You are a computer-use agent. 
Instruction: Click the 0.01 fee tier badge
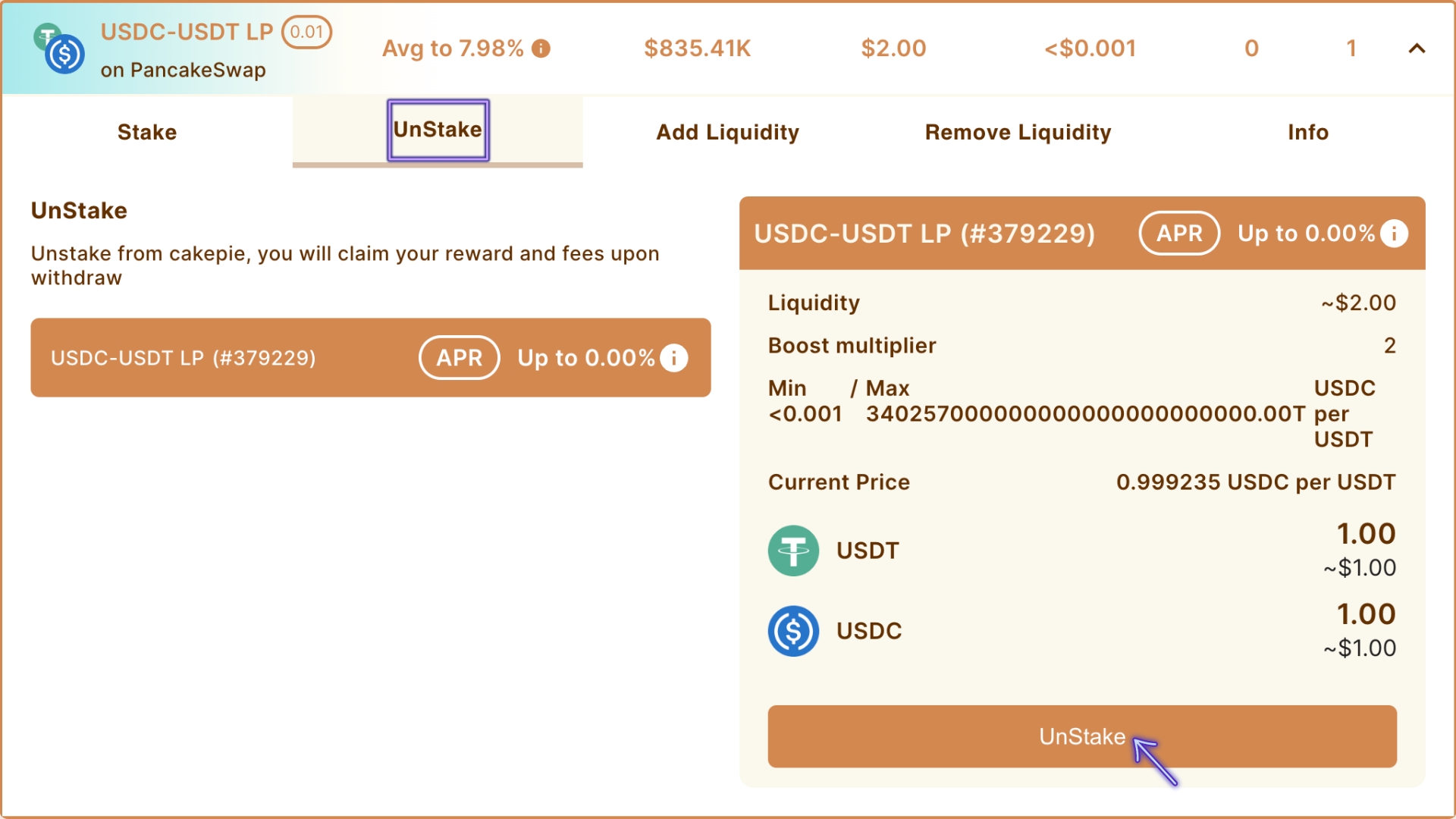tap(306, 32)
